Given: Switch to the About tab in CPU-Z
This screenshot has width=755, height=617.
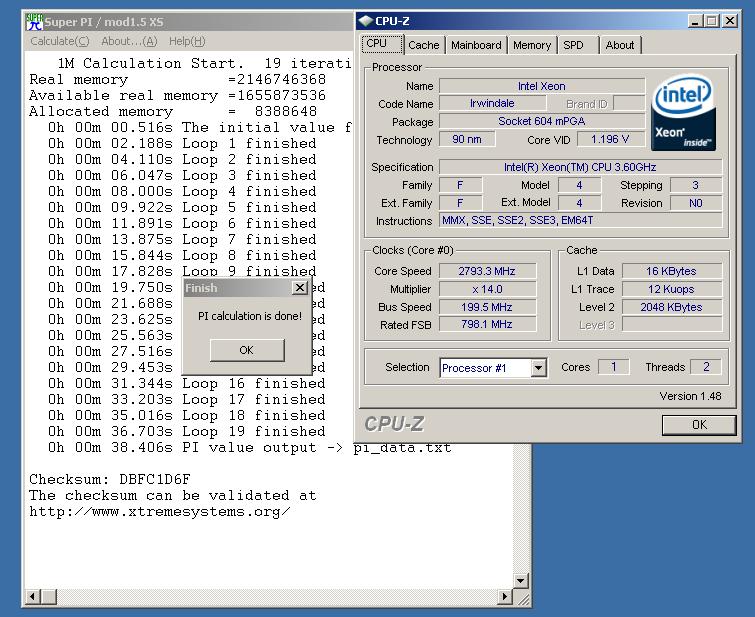Looking at the screenshot, I should (x=620, y=45).
